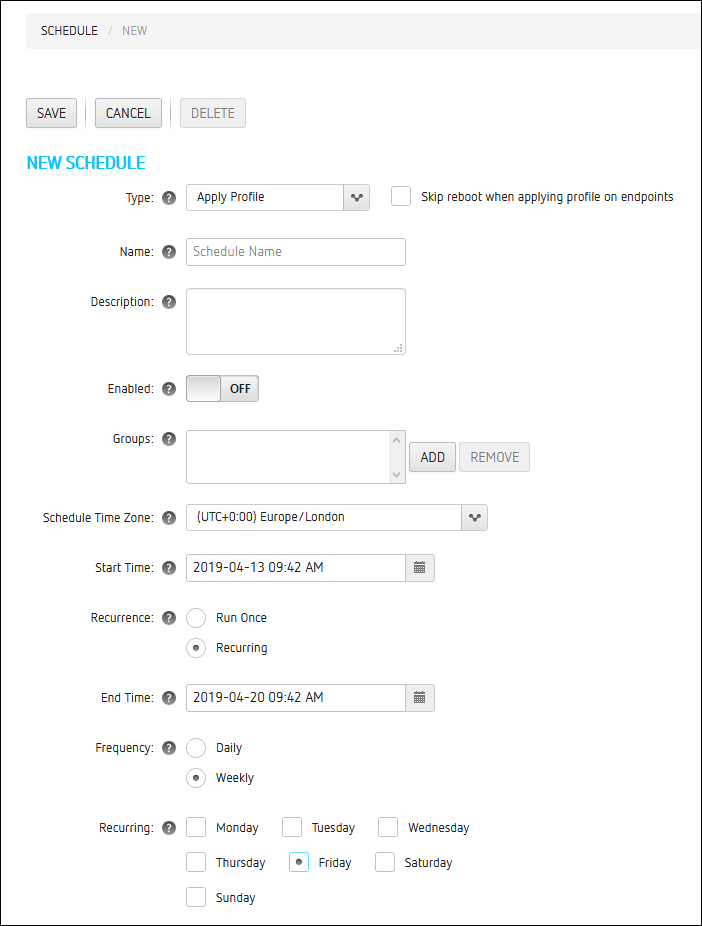Click REMOVE next to the Groups list
Viewport: 702px width, 926px height.
tap(495, 457)
